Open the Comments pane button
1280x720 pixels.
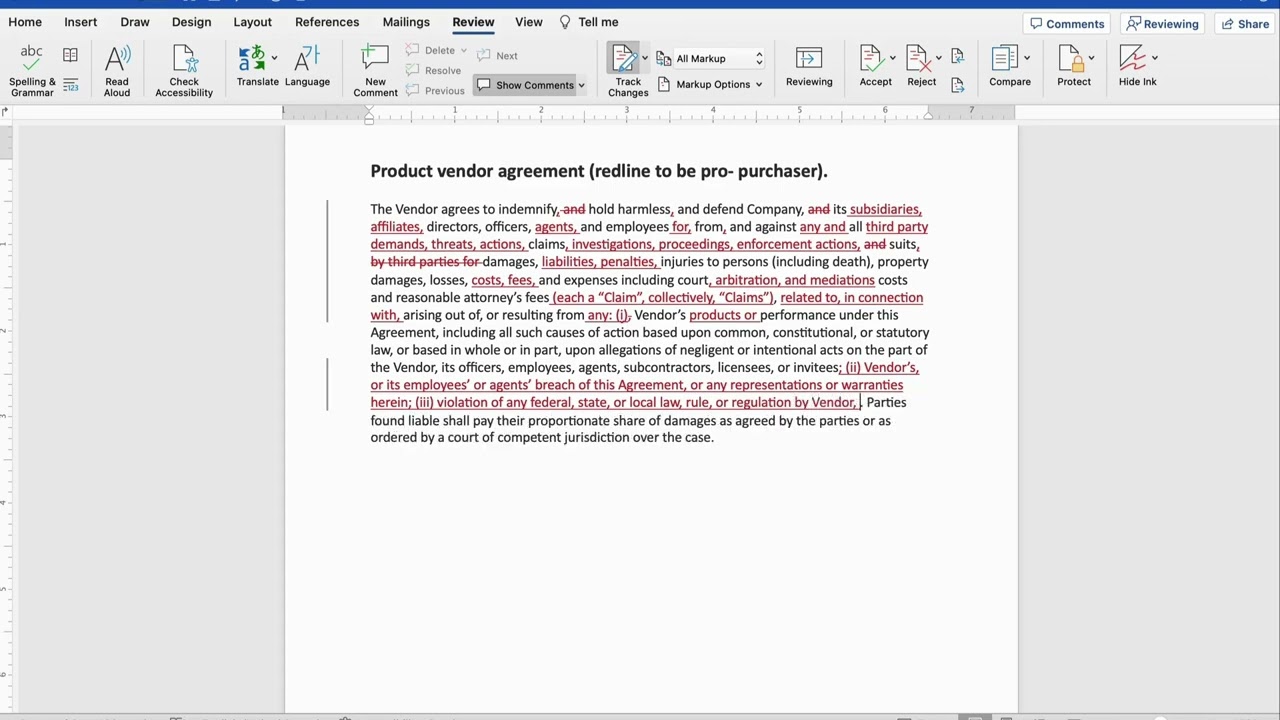[1067, 24]
